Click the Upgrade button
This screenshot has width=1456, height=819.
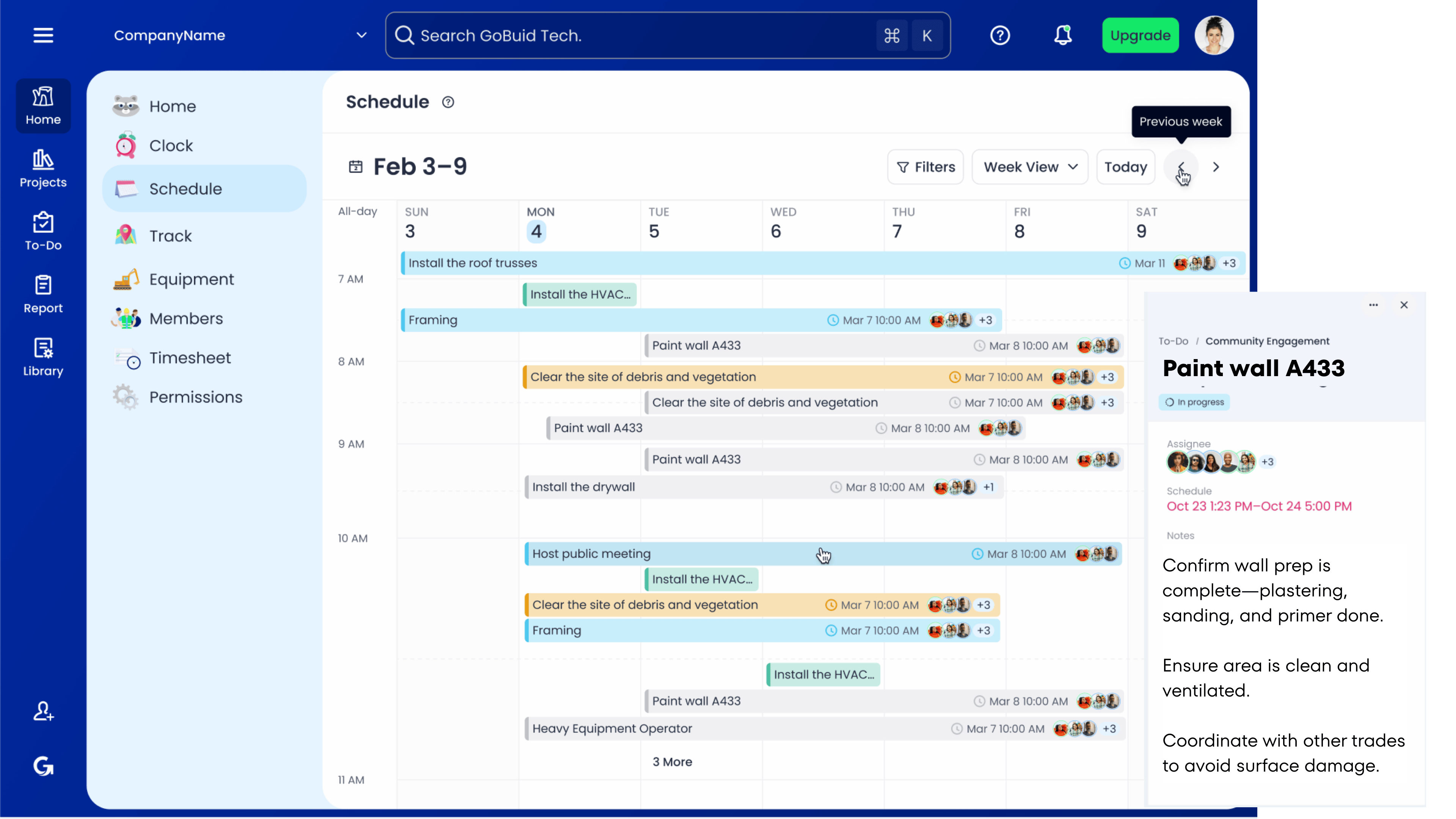click(1140, 35)
